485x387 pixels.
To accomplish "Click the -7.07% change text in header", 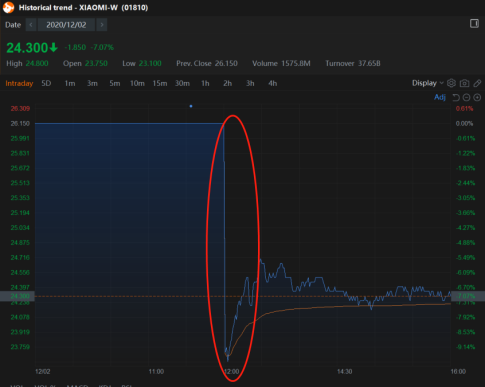I will [102, 47].
